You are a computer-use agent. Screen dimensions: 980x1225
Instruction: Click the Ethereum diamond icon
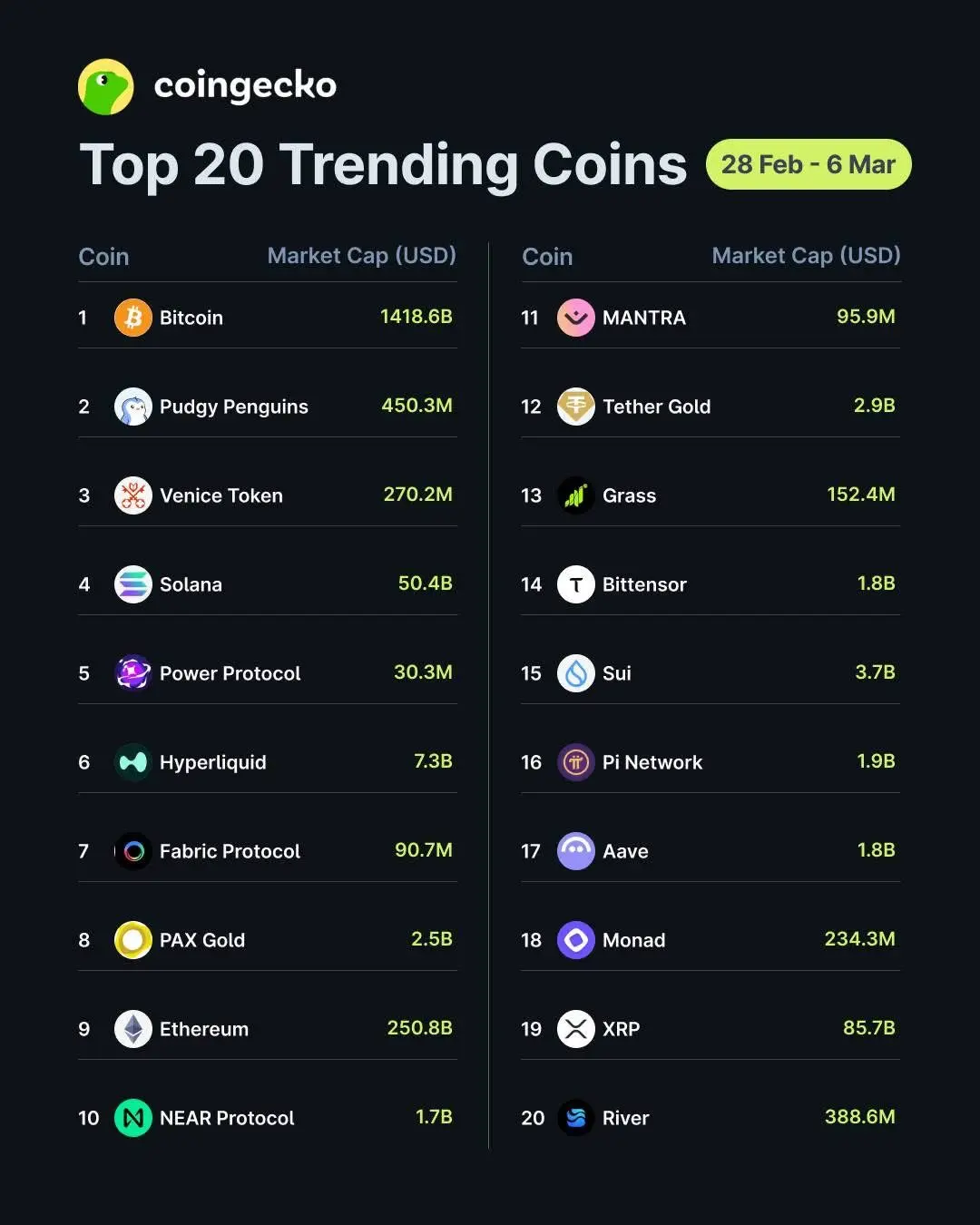tap(133, 1029)
